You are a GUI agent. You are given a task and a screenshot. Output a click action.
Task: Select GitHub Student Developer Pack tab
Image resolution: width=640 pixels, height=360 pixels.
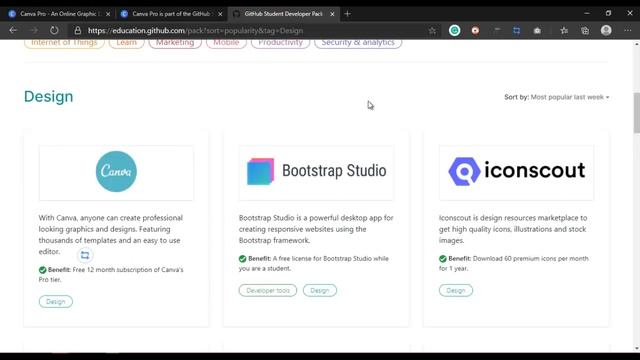[x=283, y=14]
